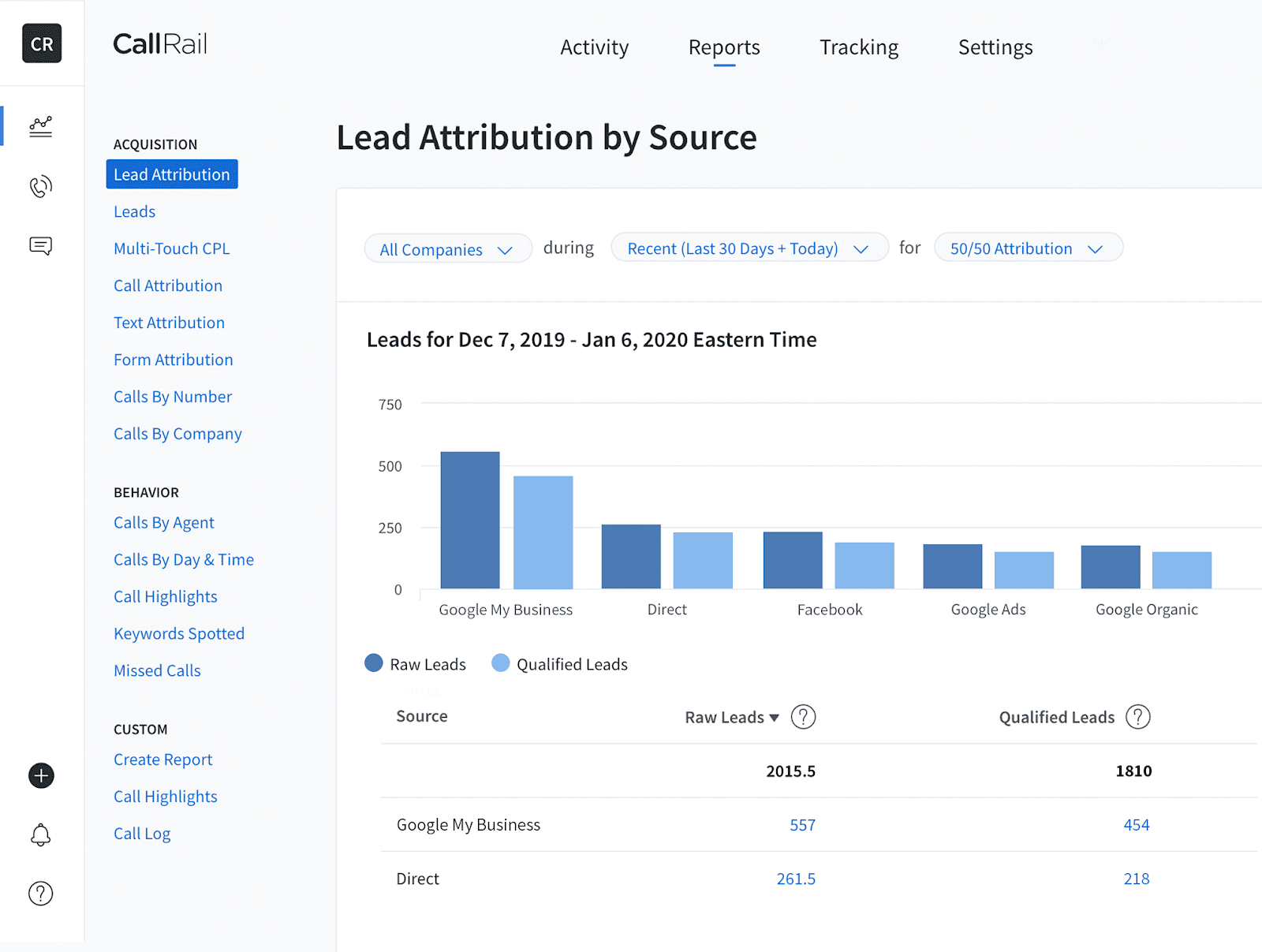
Task: Click the Raw Leads help question mark icon
Action: click(803, 717)
